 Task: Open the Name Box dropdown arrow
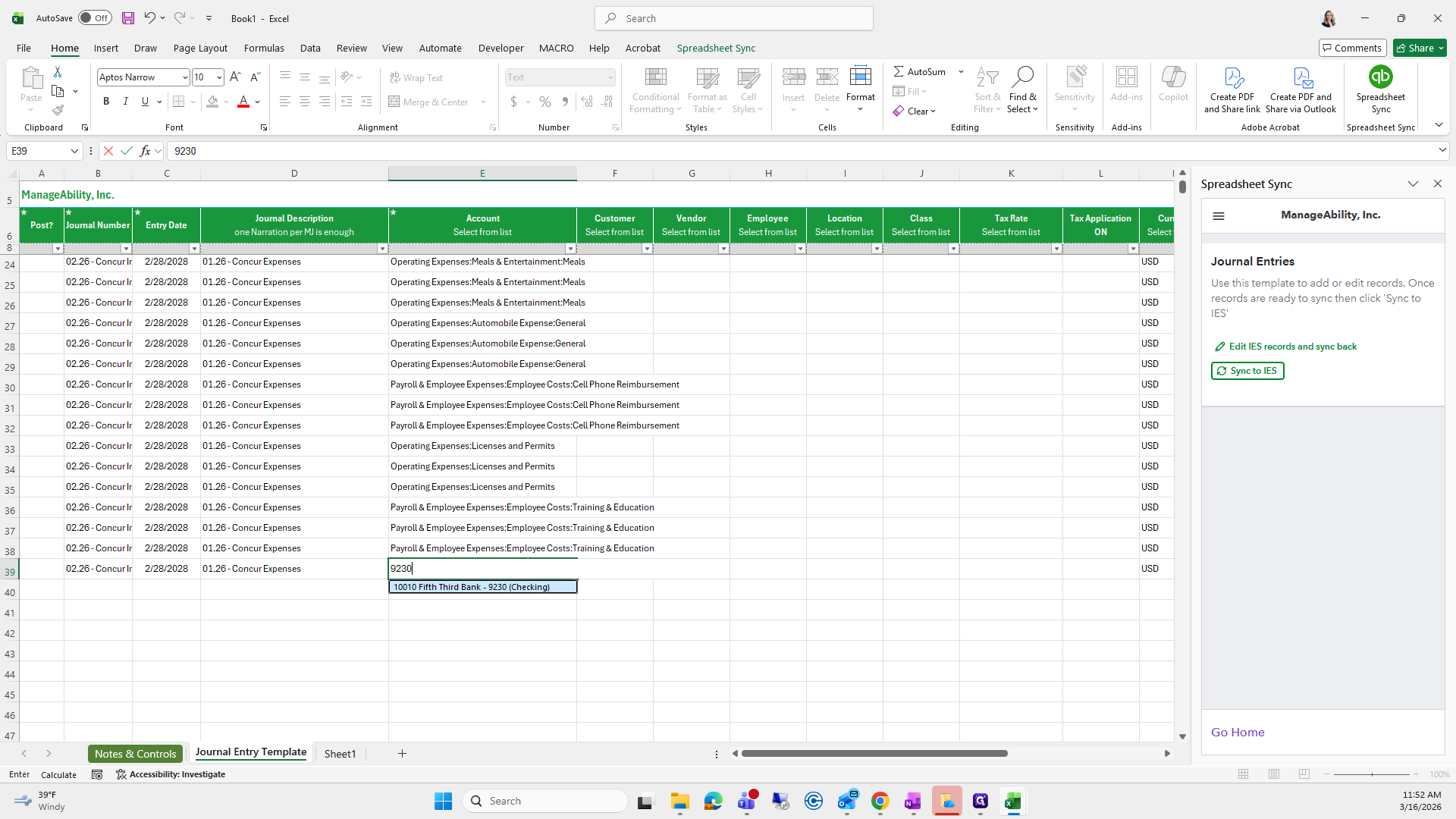coord(74,151)
